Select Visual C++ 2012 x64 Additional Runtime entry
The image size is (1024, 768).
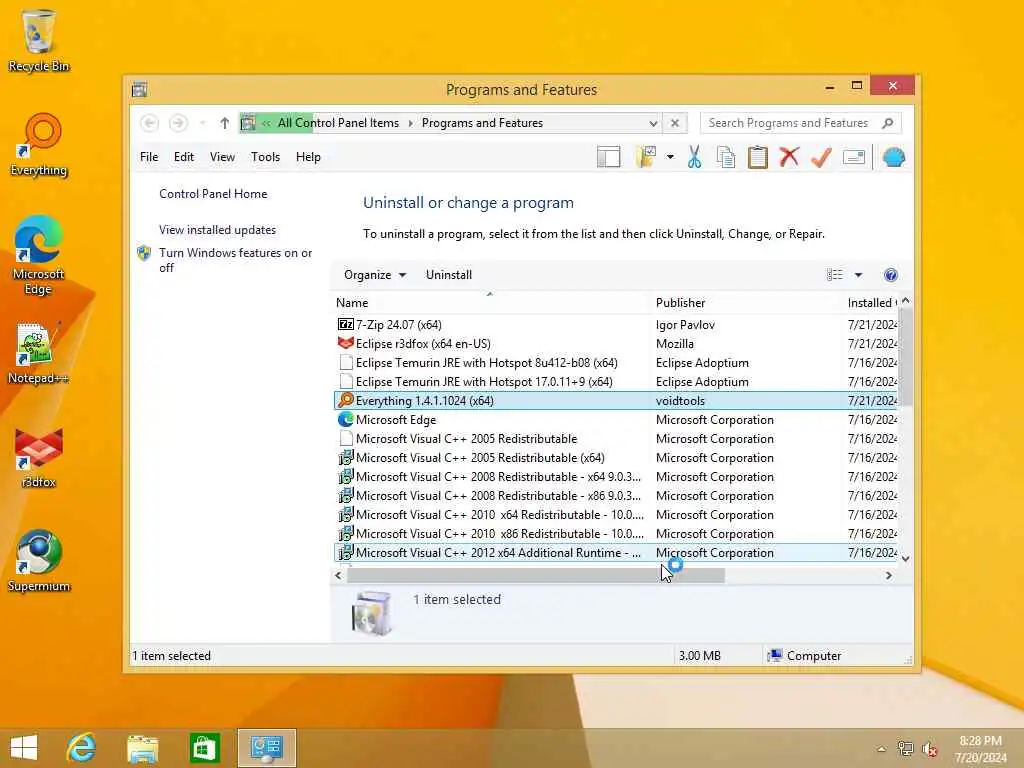click(x=616, y=552)
